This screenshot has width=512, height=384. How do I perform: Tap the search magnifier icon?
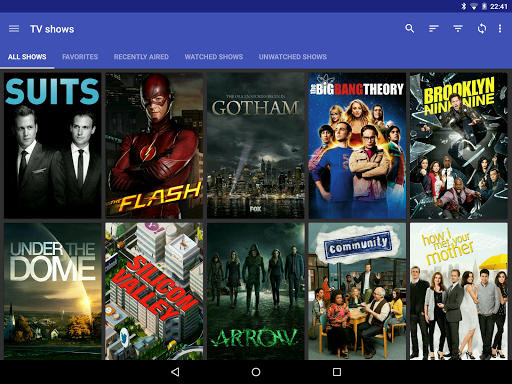click(410, 29)
